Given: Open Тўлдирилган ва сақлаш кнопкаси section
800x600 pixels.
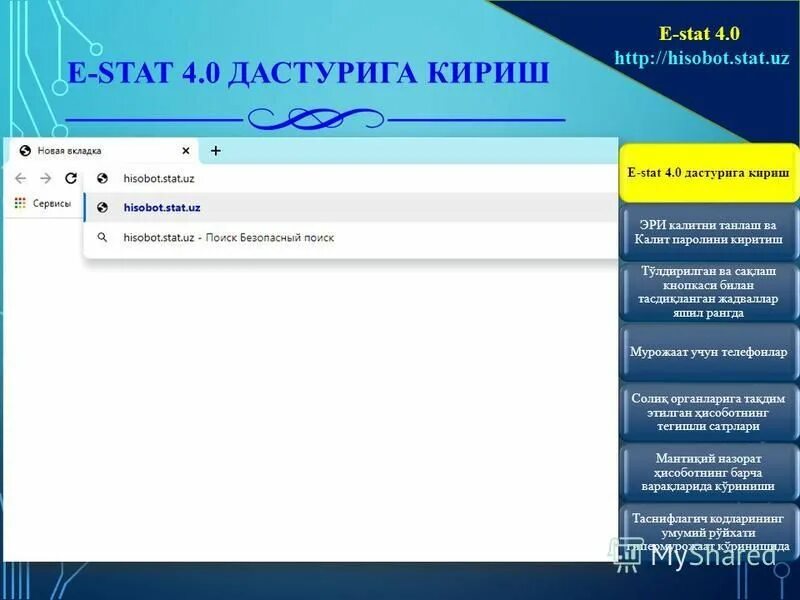Looking at the screenshot, I should pyautogui.click(x=709, y=292).
